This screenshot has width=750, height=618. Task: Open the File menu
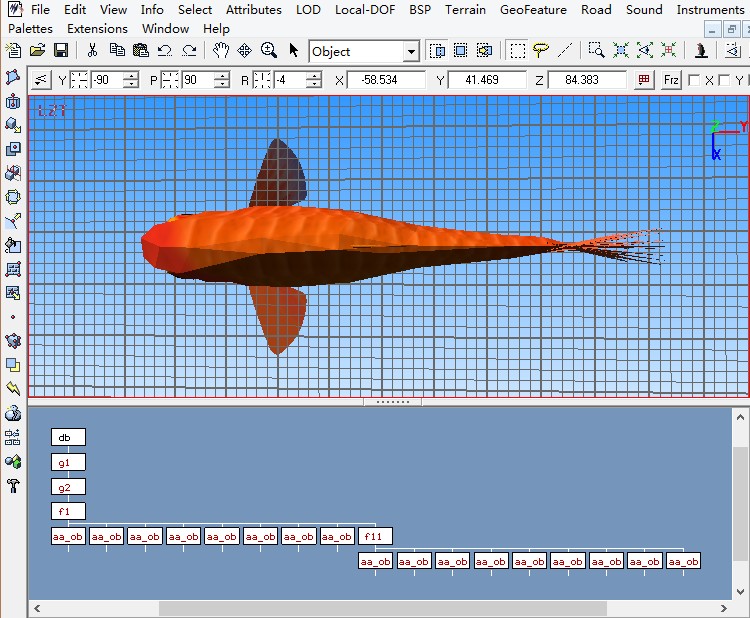(x=40, y=10)
